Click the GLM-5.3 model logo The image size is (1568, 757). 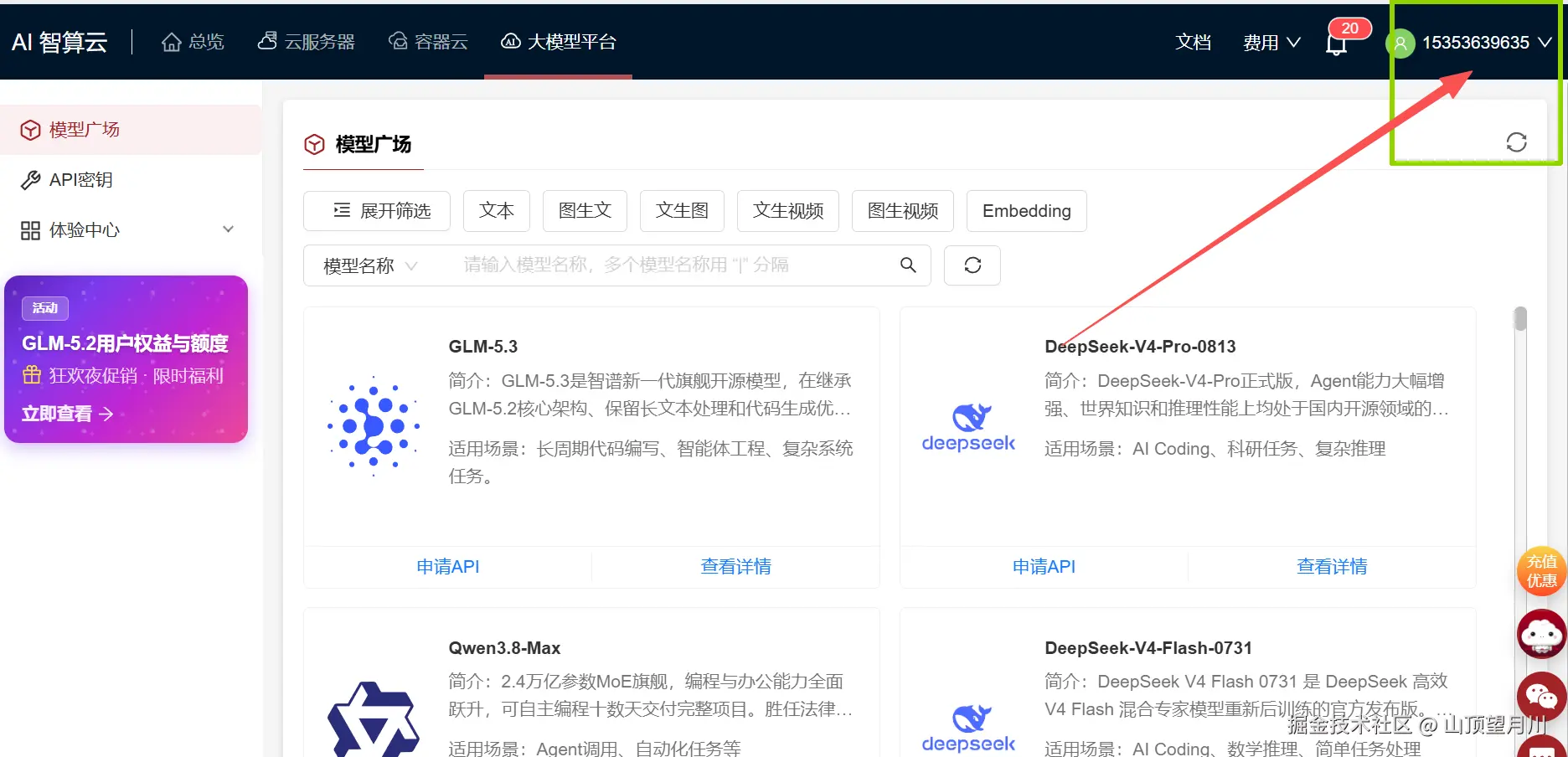pyautogui.click(x=374, y=426)
